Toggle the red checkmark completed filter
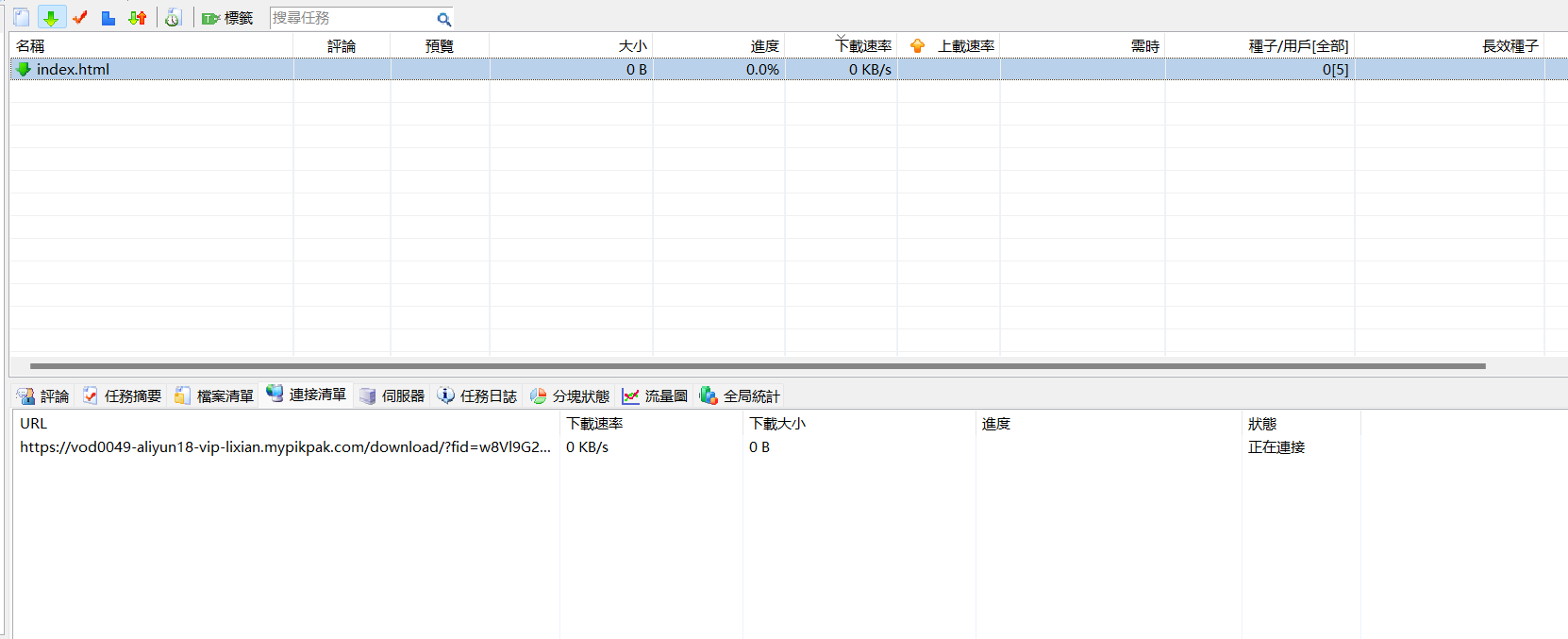Image resolution: width=1568 pixels, height=639 pixels. pyautogui.click(x=80, y=18)
